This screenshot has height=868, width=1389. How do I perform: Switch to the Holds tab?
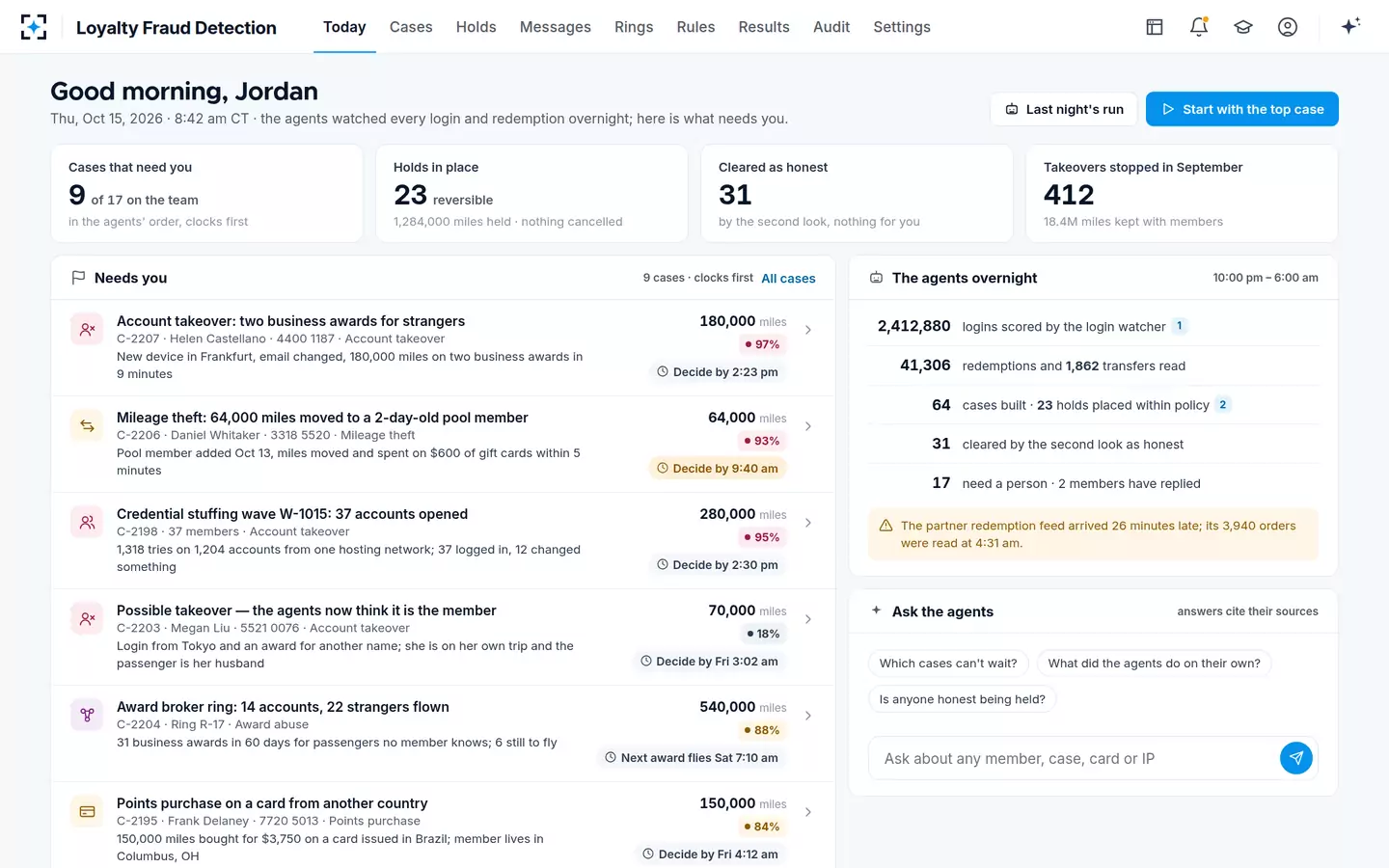[x=477, y=27]
